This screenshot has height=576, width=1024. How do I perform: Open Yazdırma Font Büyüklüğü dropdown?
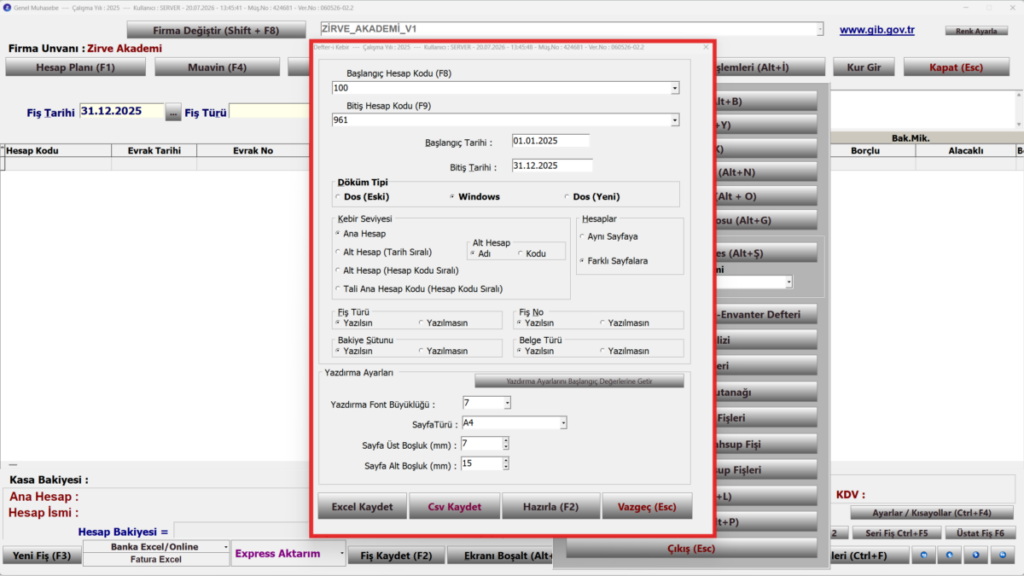(507, 404)
